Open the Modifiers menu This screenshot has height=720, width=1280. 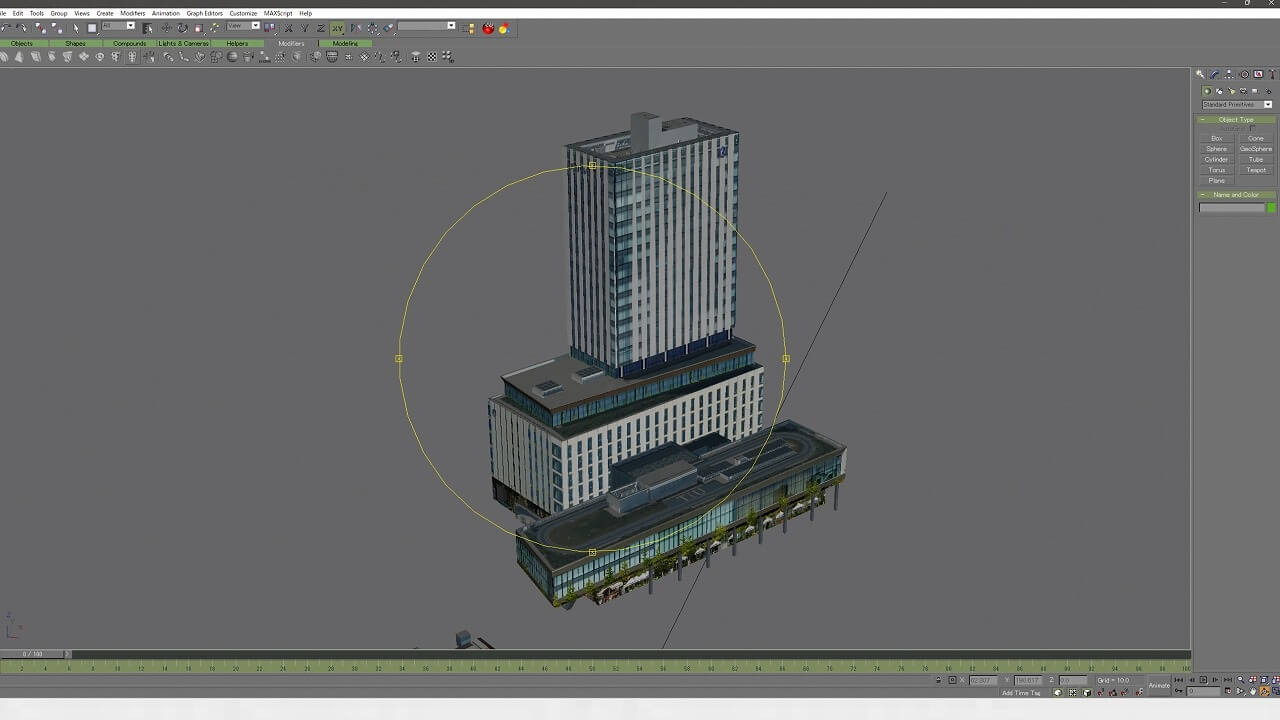pyautogui.click(x=133, y=13)
